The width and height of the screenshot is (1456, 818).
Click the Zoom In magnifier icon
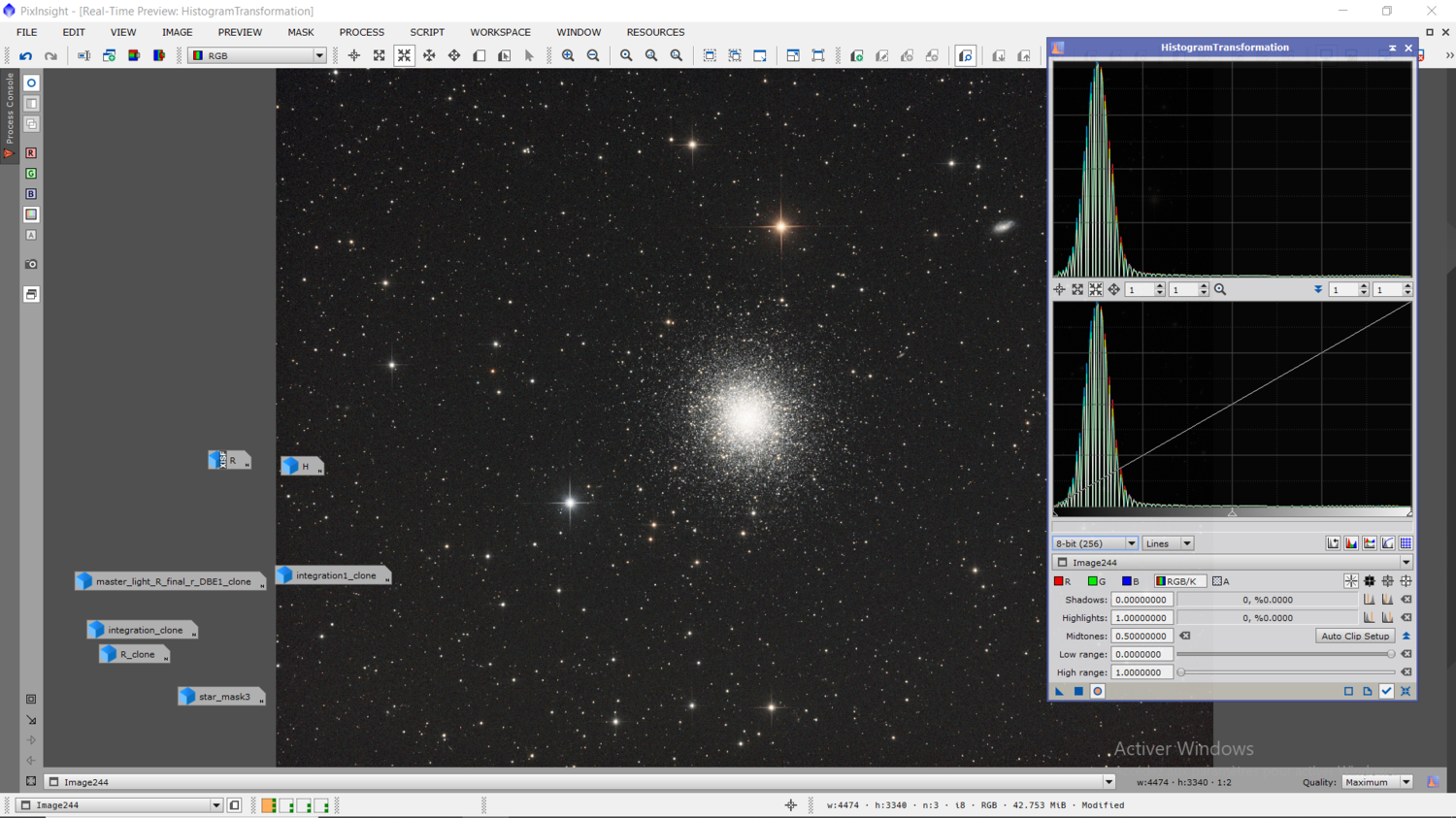(x=568, y=56)
